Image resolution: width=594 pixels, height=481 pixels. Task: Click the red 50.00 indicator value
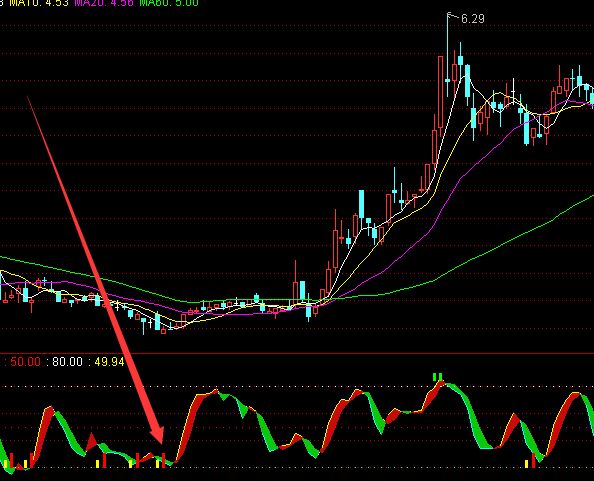[x=25, y=362]
